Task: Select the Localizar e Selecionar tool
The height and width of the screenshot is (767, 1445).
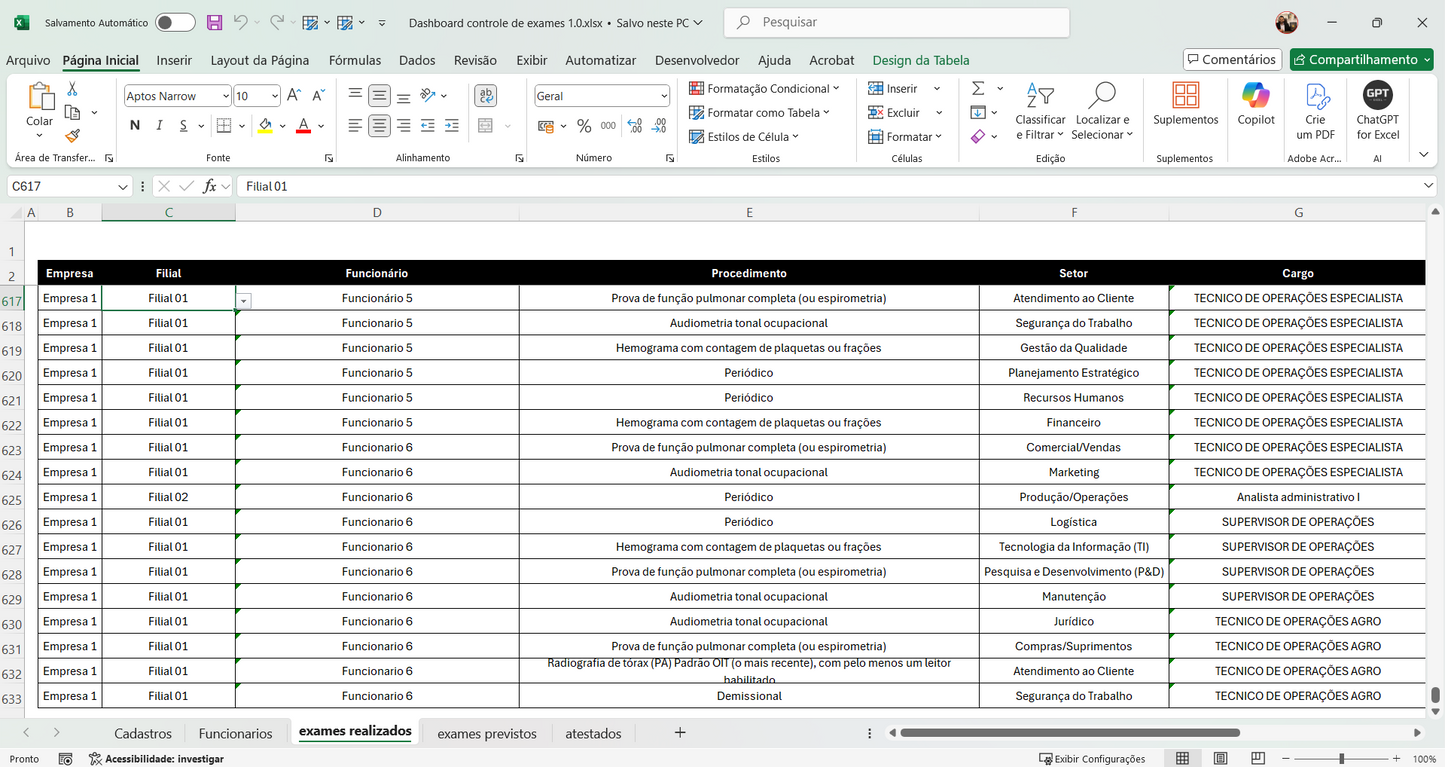Action: tap(1101, 111)
